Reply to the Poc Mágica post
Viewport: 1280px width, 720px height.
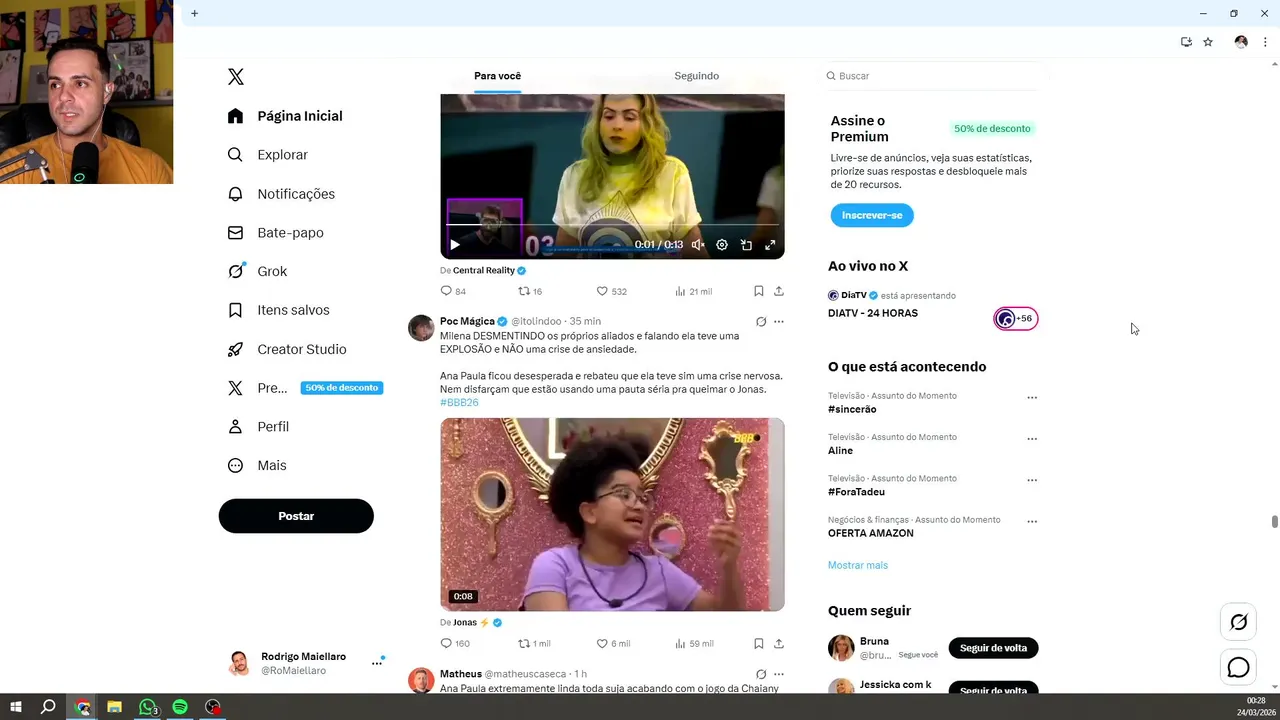455,644
